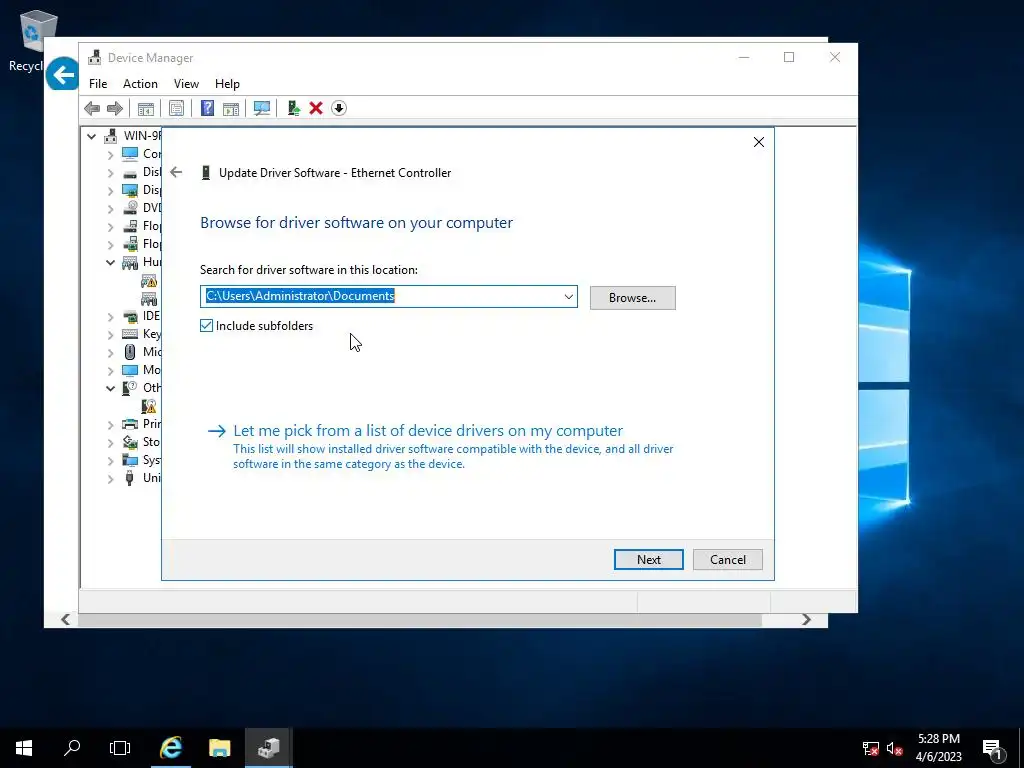Viewport: 1024px width, 768px height.
Task: Select the warning device under Other devices
Action: pyautogui.click(x=149, y=406)
